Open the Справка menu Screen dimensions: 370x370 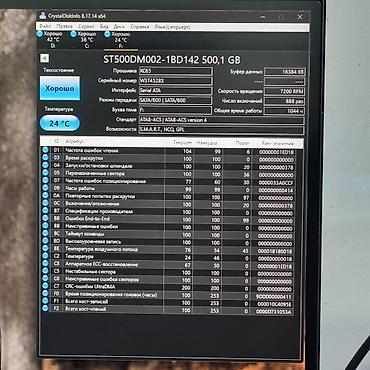click(140, 26)
